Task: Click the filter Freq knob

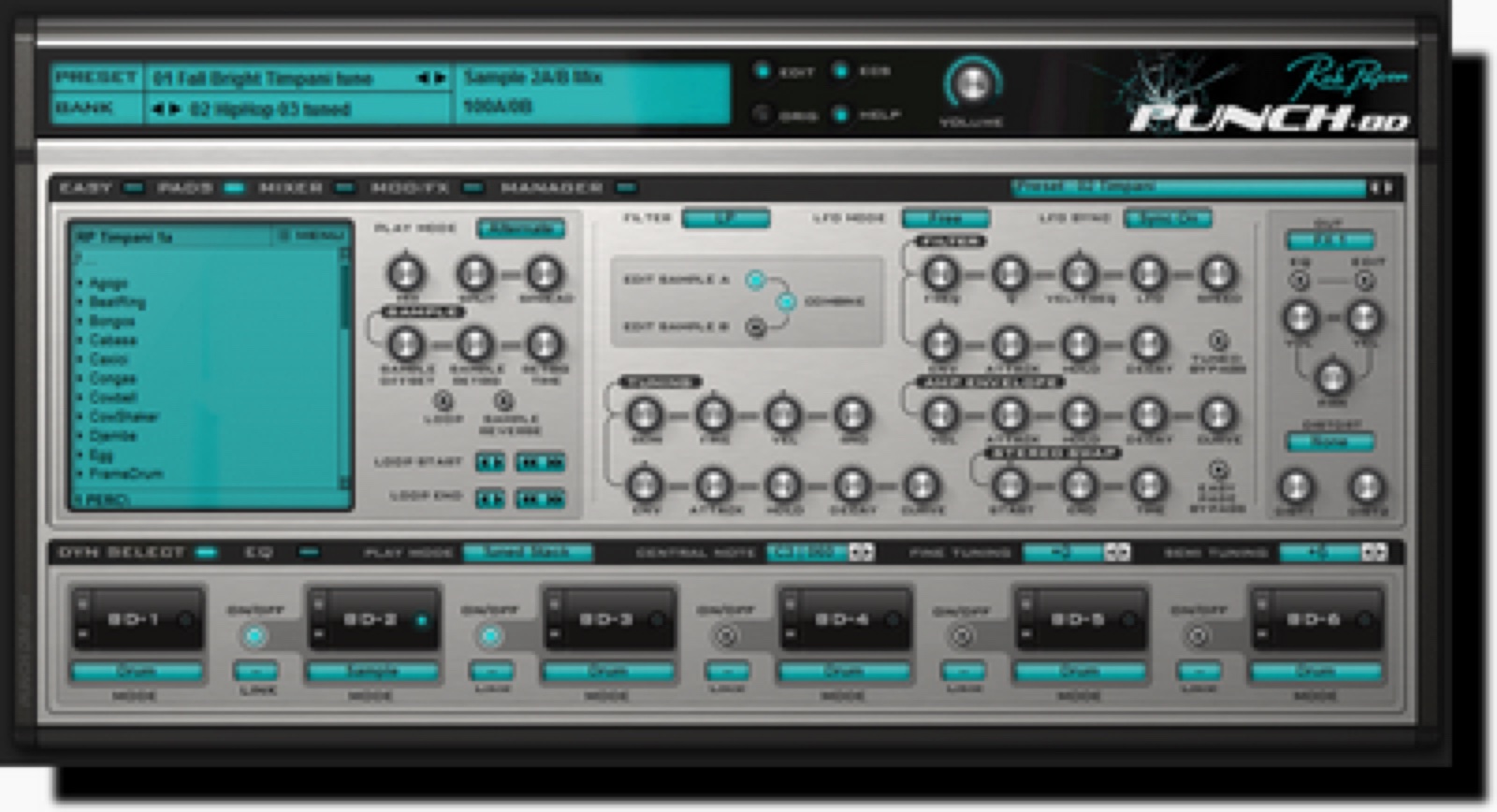Action: click(940, 273)
